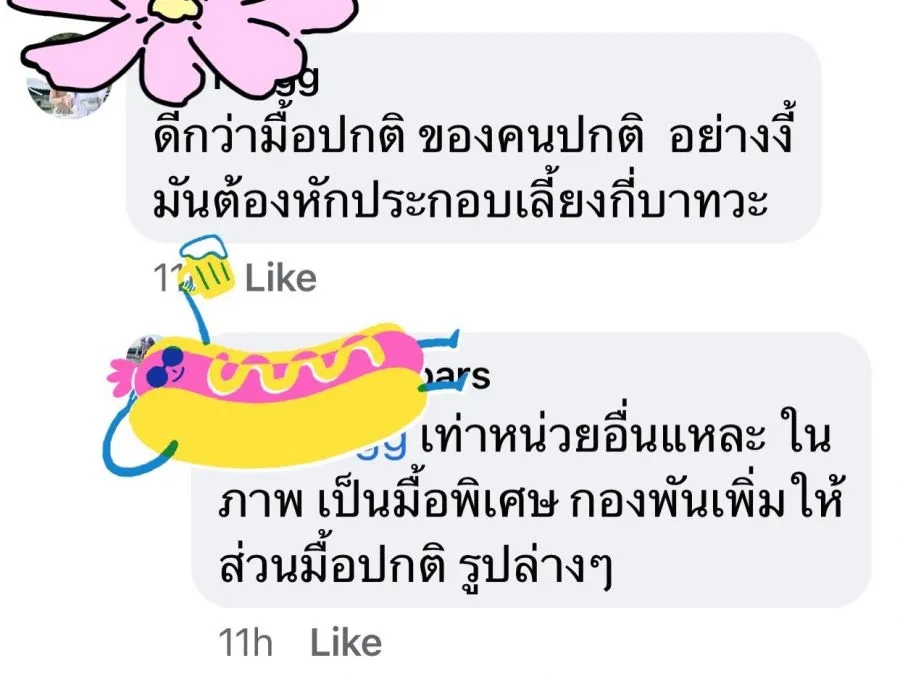Click the pink frilly end of the sausage
This screenshot has width=900, height=679.
coord(123,379)
